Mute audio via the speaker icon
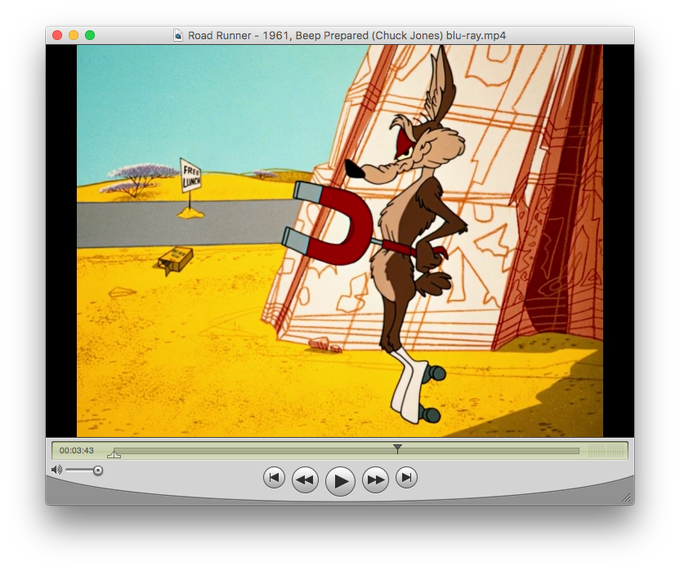 56,470
